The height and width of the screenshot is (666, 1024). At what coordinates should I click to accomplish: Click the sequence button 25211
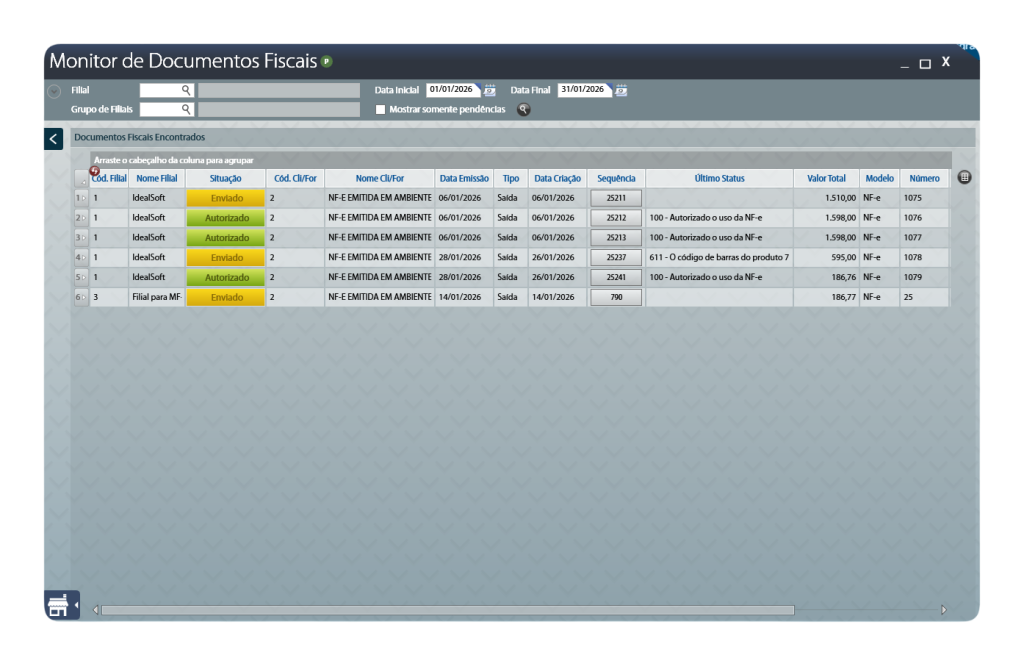[x=616, y=198]
